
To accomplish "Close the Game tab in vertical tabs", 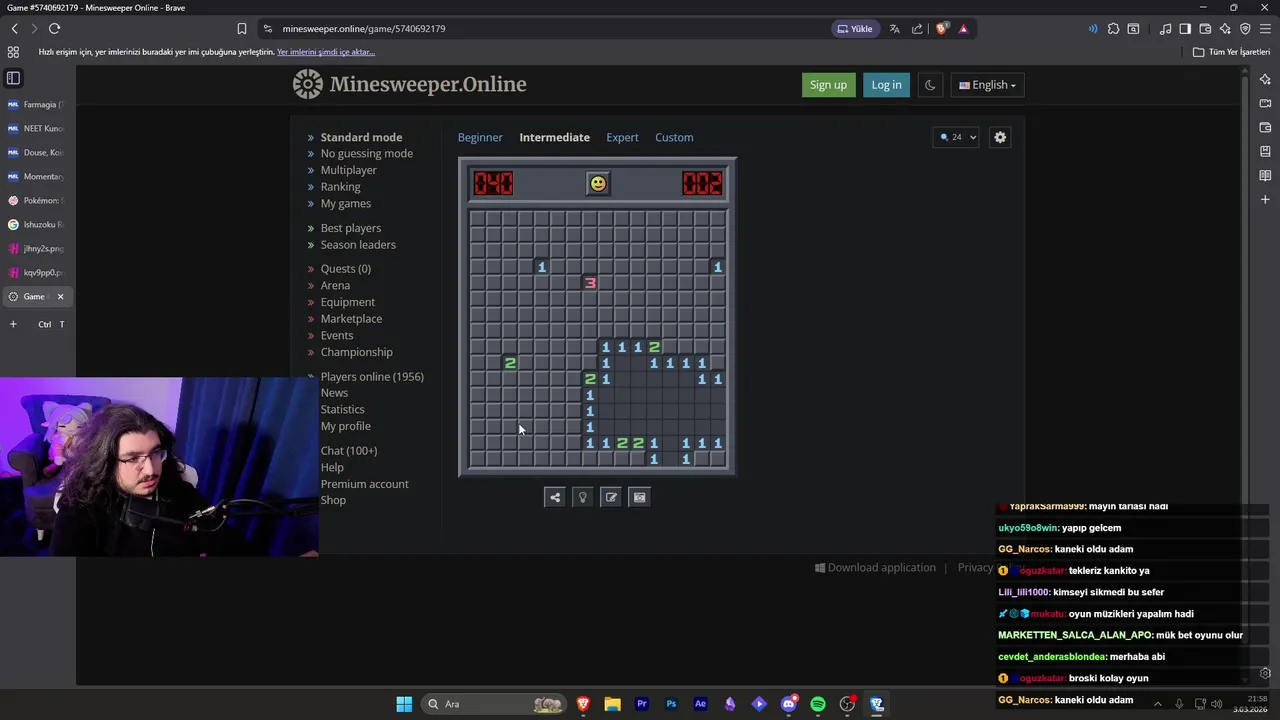I will pos(60,297).
